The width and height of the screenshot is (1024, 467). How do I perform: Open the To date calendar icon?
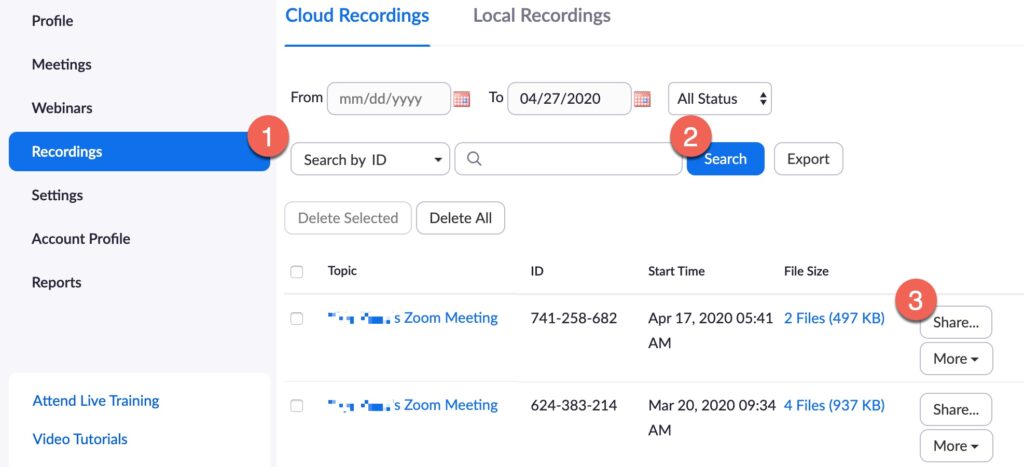(x=642, y=99)
